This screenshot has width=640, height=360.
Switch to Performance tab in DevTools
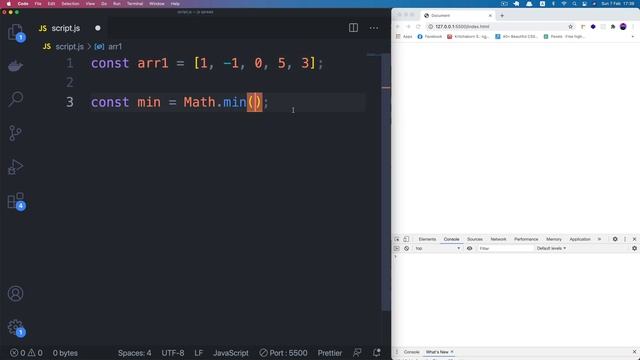526,239
